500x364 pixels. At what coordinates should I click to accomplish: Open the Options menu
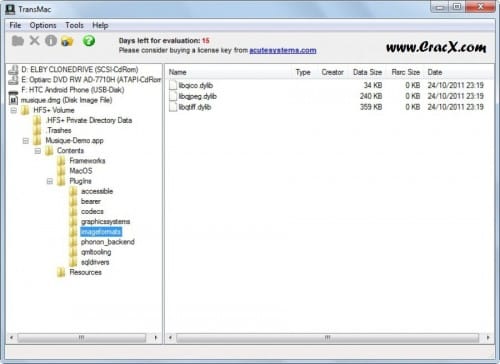(x=43, y=25)
